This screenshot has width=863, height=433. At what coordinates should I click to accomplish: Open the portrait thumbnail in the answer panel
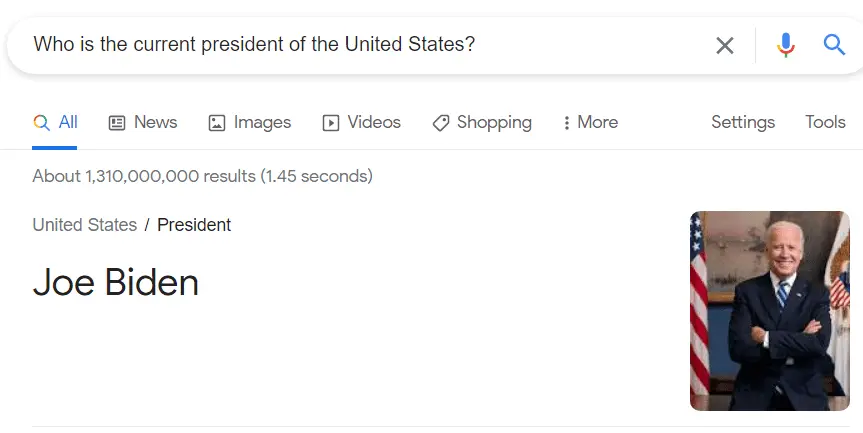[x=769, y=310]
